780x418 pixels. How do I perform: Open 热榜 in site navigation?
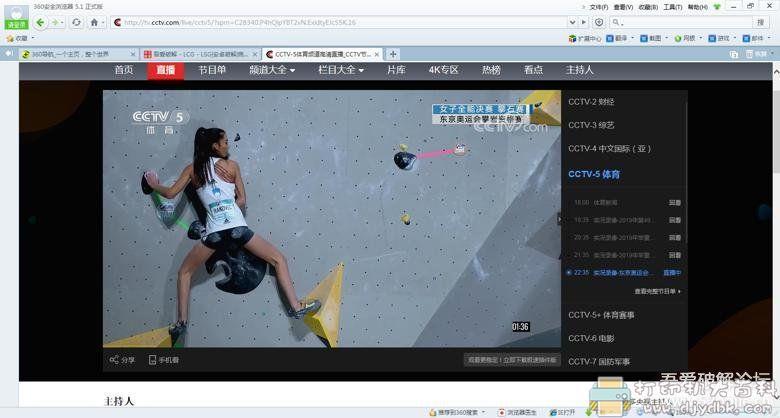tap(490, 70)
